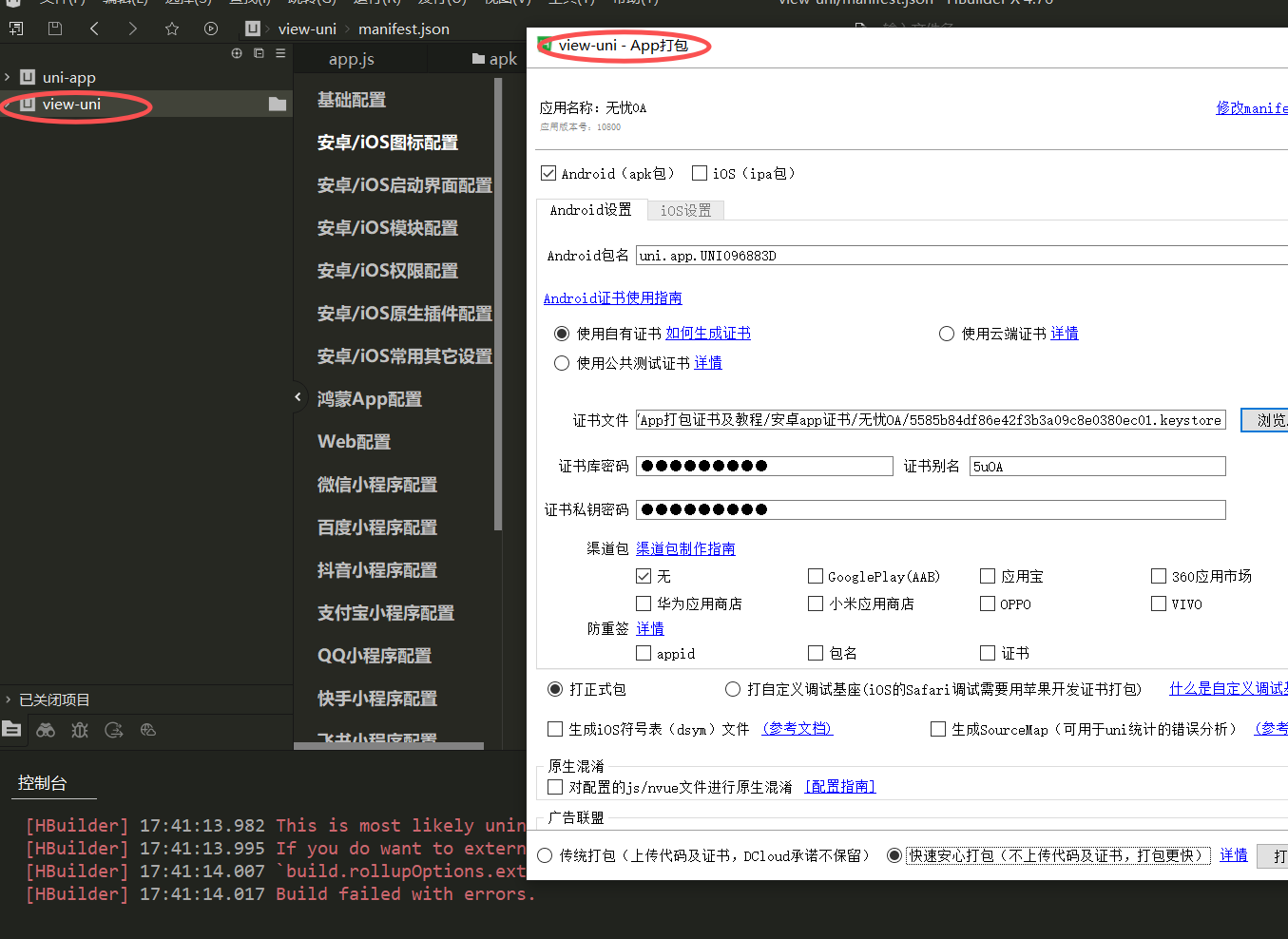Click the bookmark star icon
This screenshot has width=1288, height=939.
point(172,29)
